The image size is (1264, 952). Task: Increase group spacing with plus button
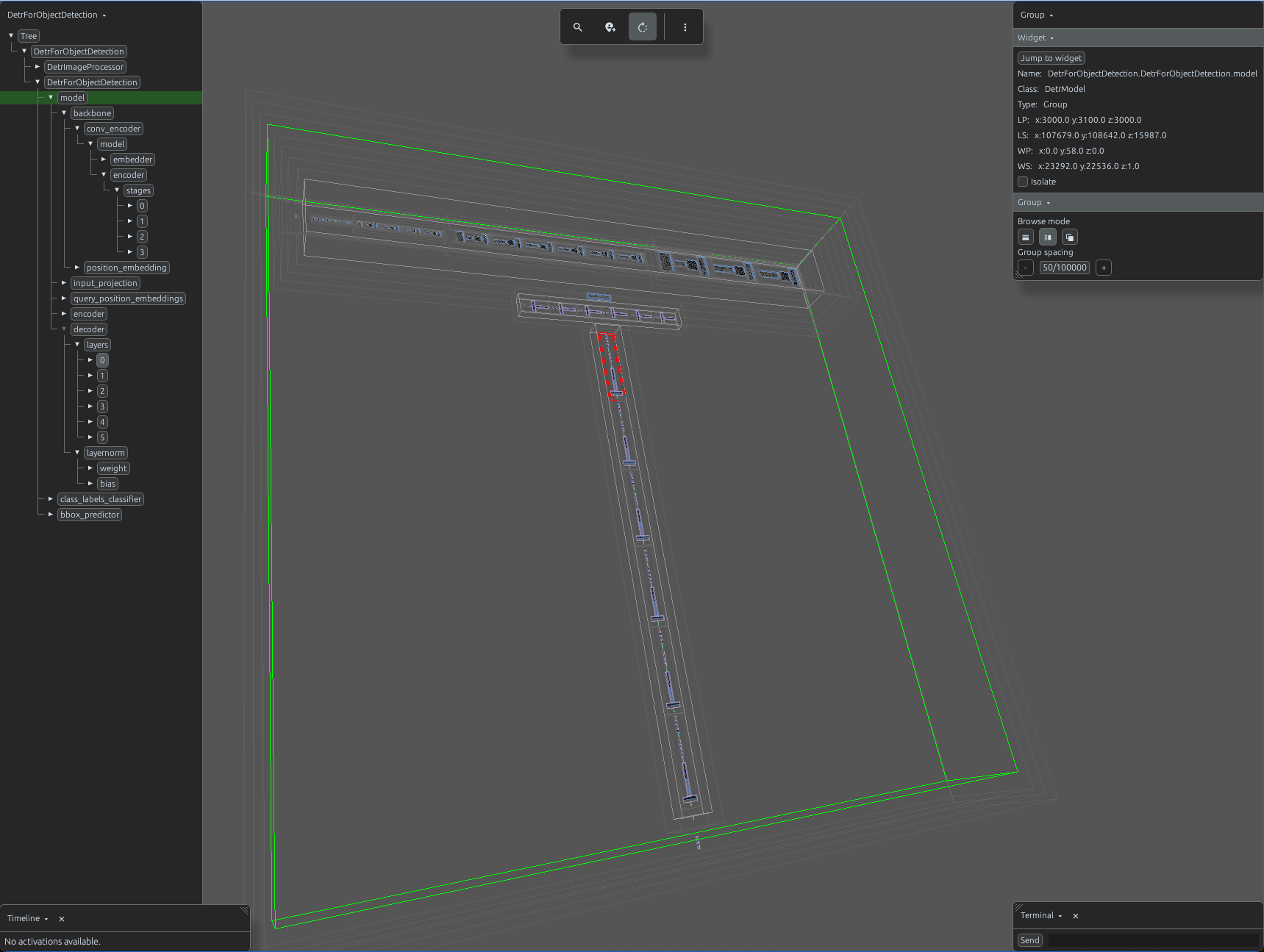click(1104, 268)
